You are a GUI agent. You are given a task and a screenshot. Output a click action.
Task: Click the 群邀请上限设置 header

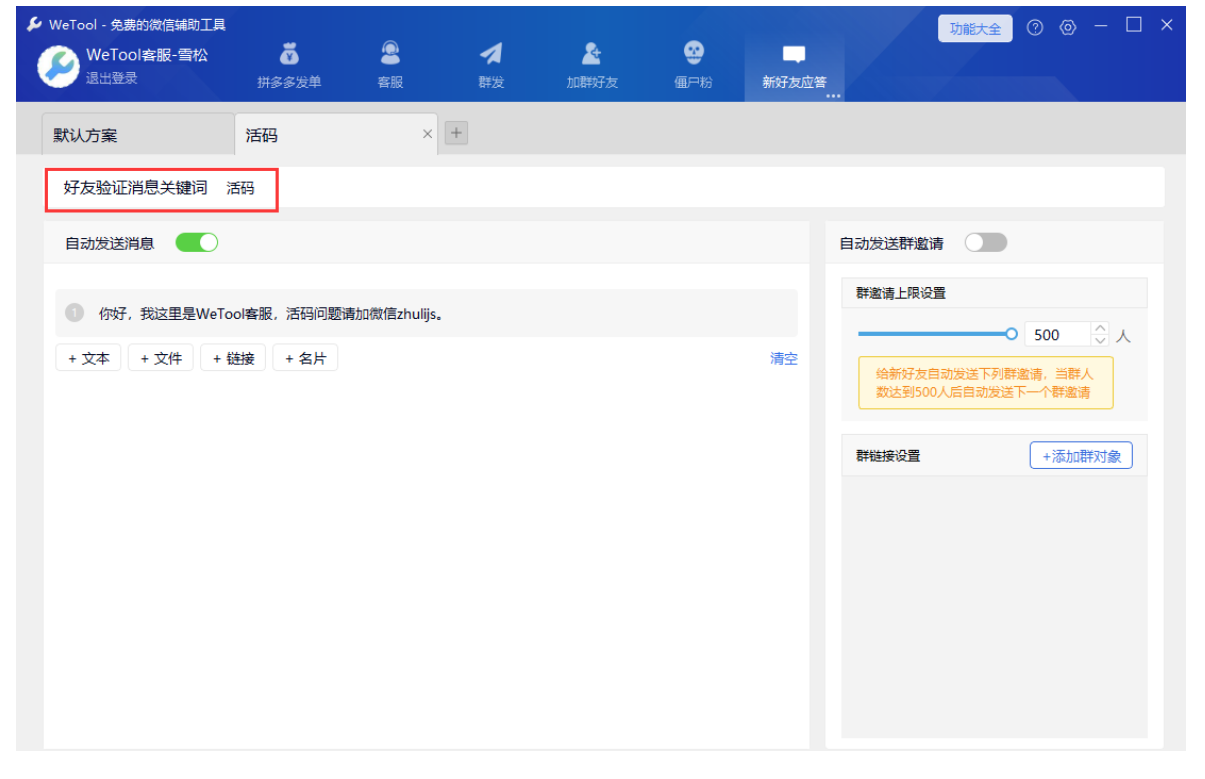pyautogui.click(x=995, y=293)
